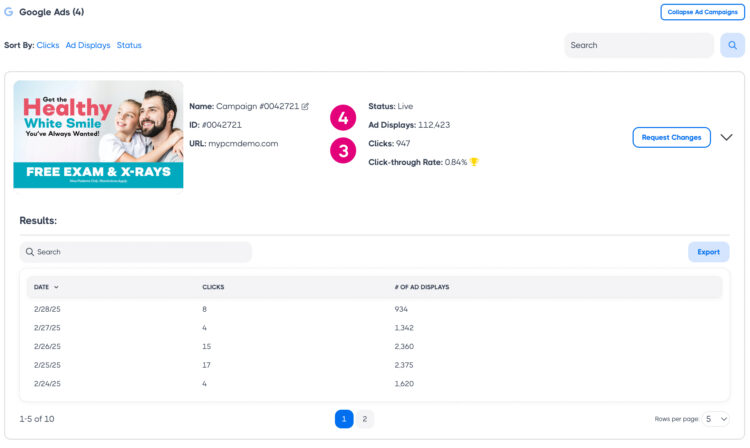This screenshot has height=448, width=750.
Task: Click the Export button
Action: pos(708,252)
